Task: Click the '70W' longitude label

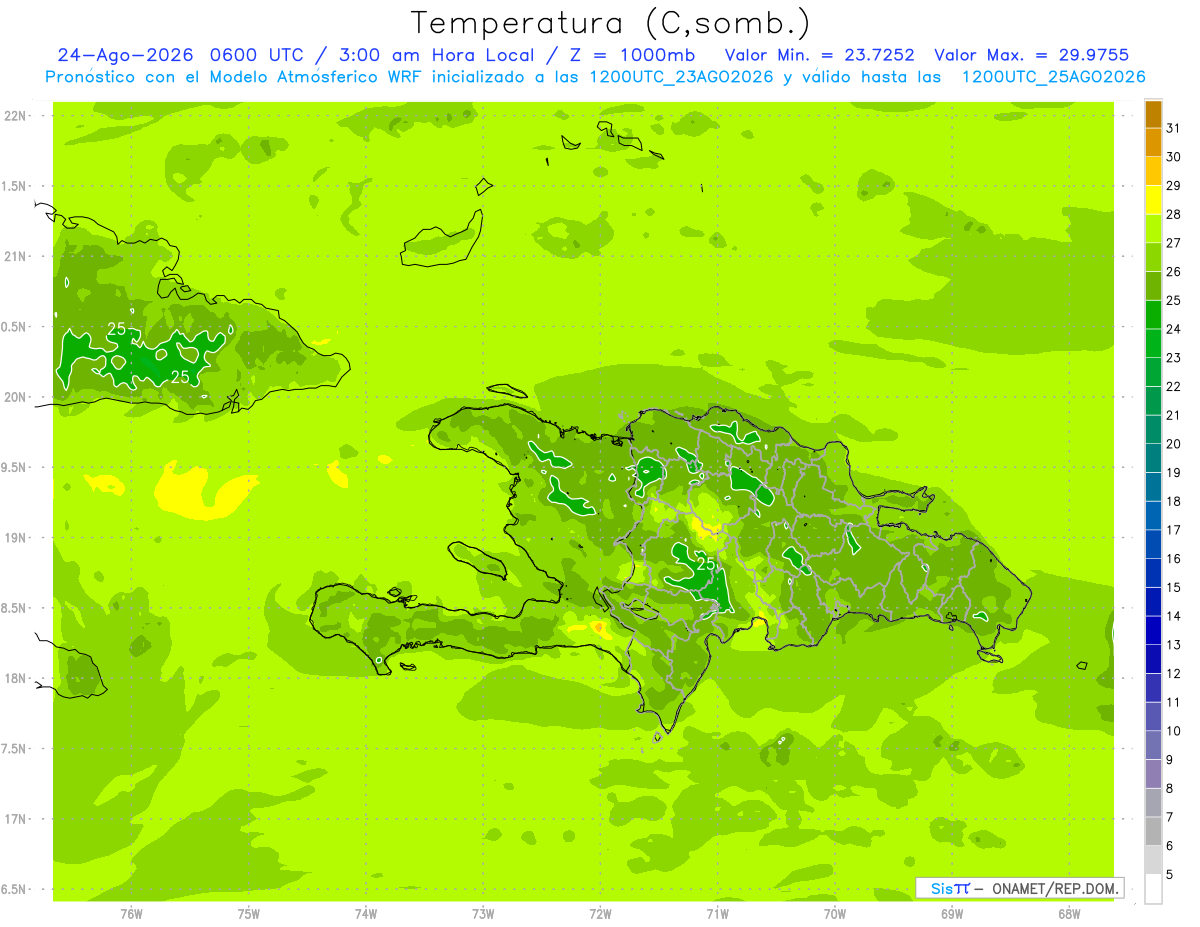Action: click(835, 914)
